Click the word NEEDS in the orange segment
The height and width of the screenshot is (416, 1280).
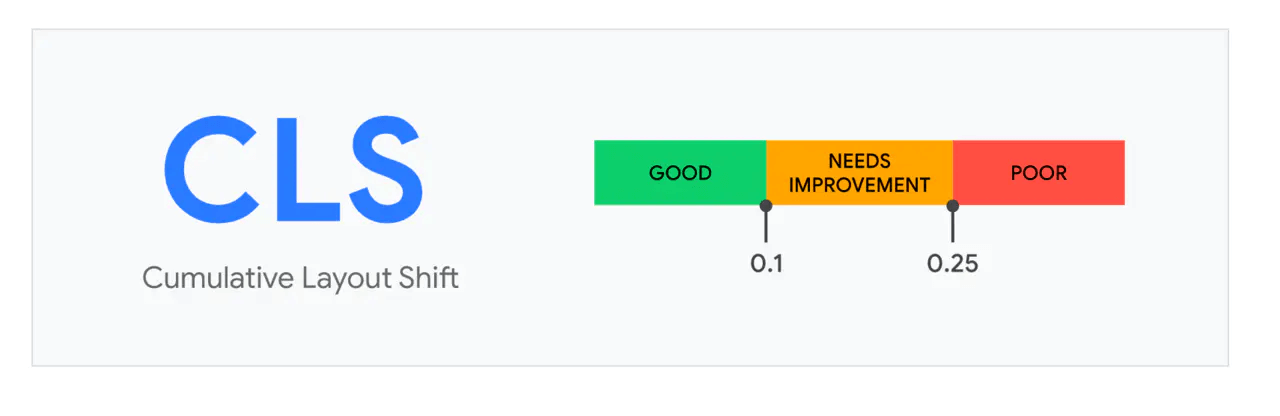coord(859,161)
